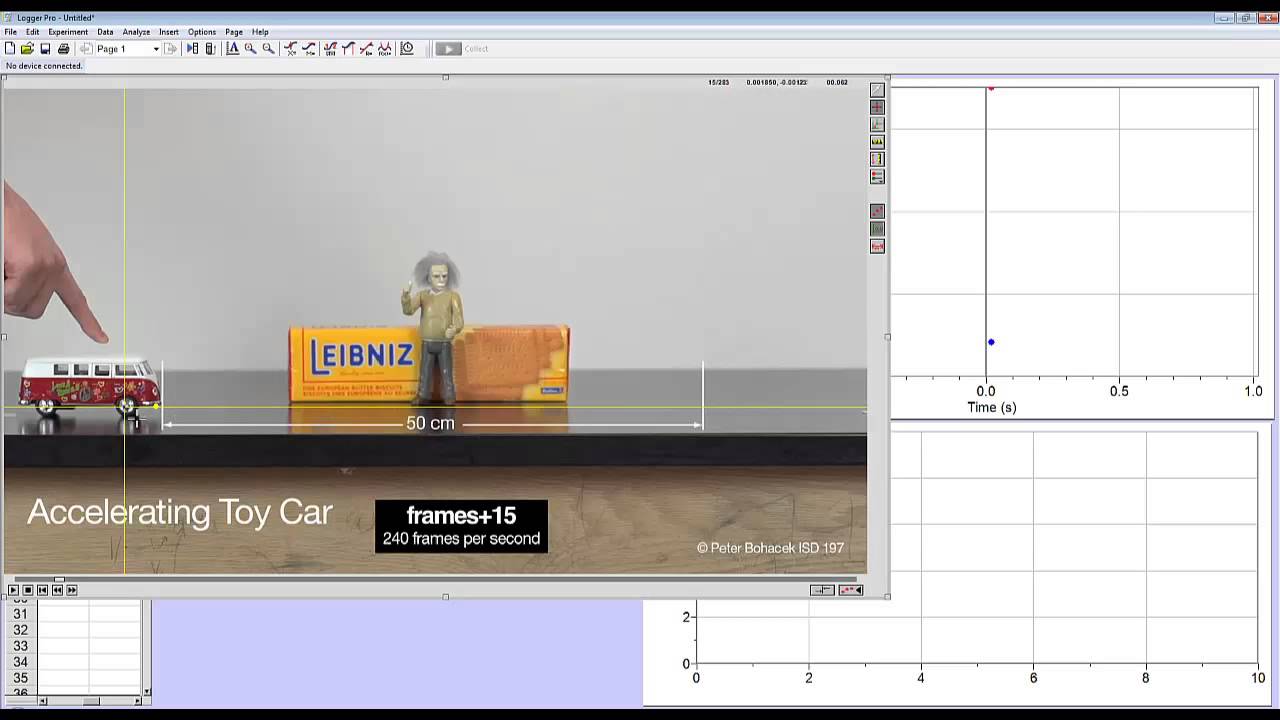Step forward one frame button
1280x720 pixels.
[x=72, y=590]
